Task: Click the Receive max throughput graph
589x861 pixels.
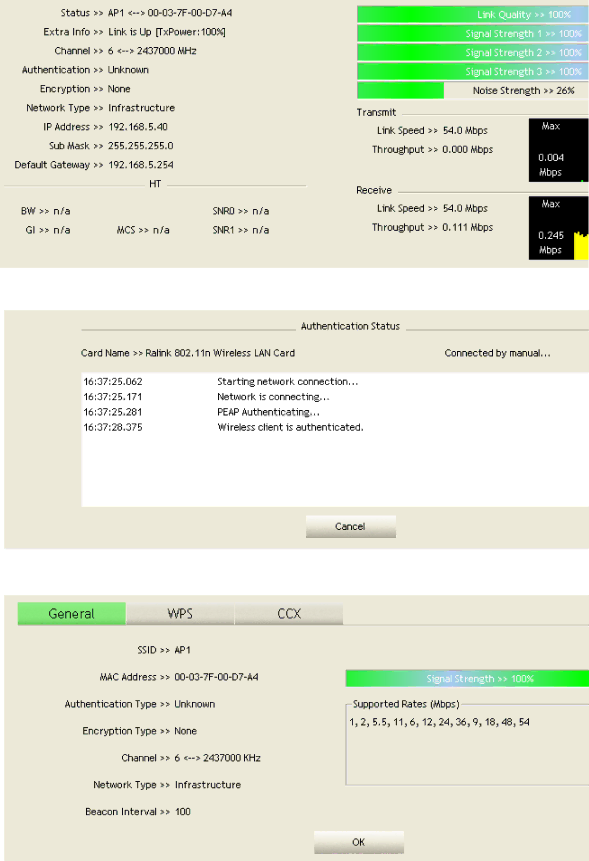Action: click(558, 228)
